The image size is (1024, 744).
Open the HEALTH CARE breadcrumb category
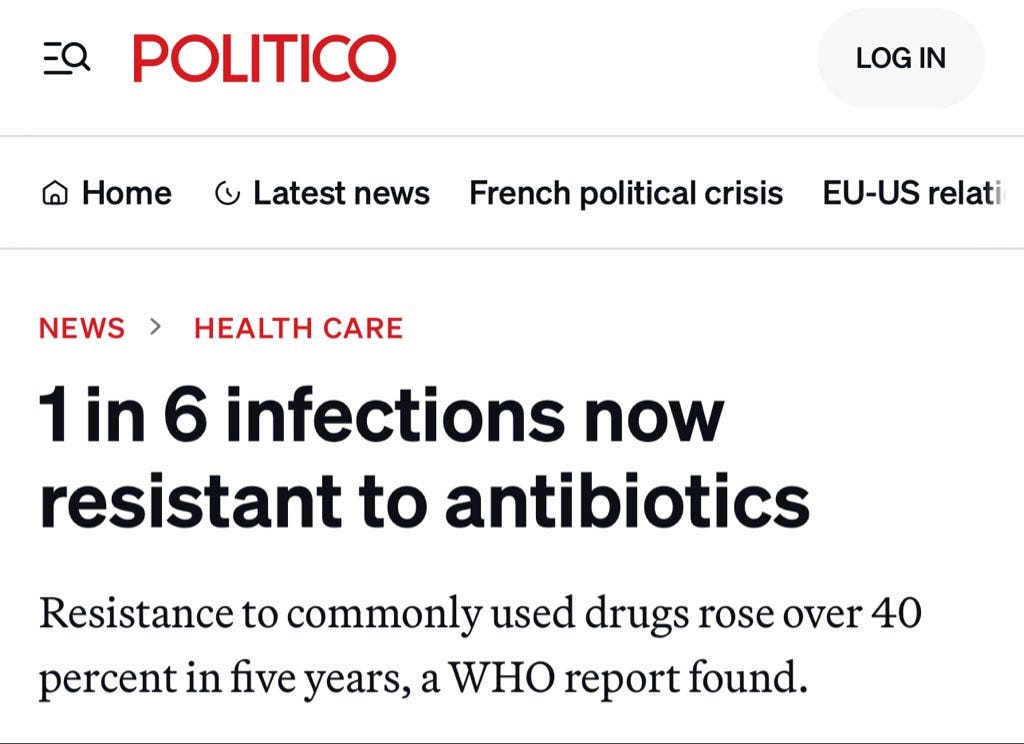point(298,327)
